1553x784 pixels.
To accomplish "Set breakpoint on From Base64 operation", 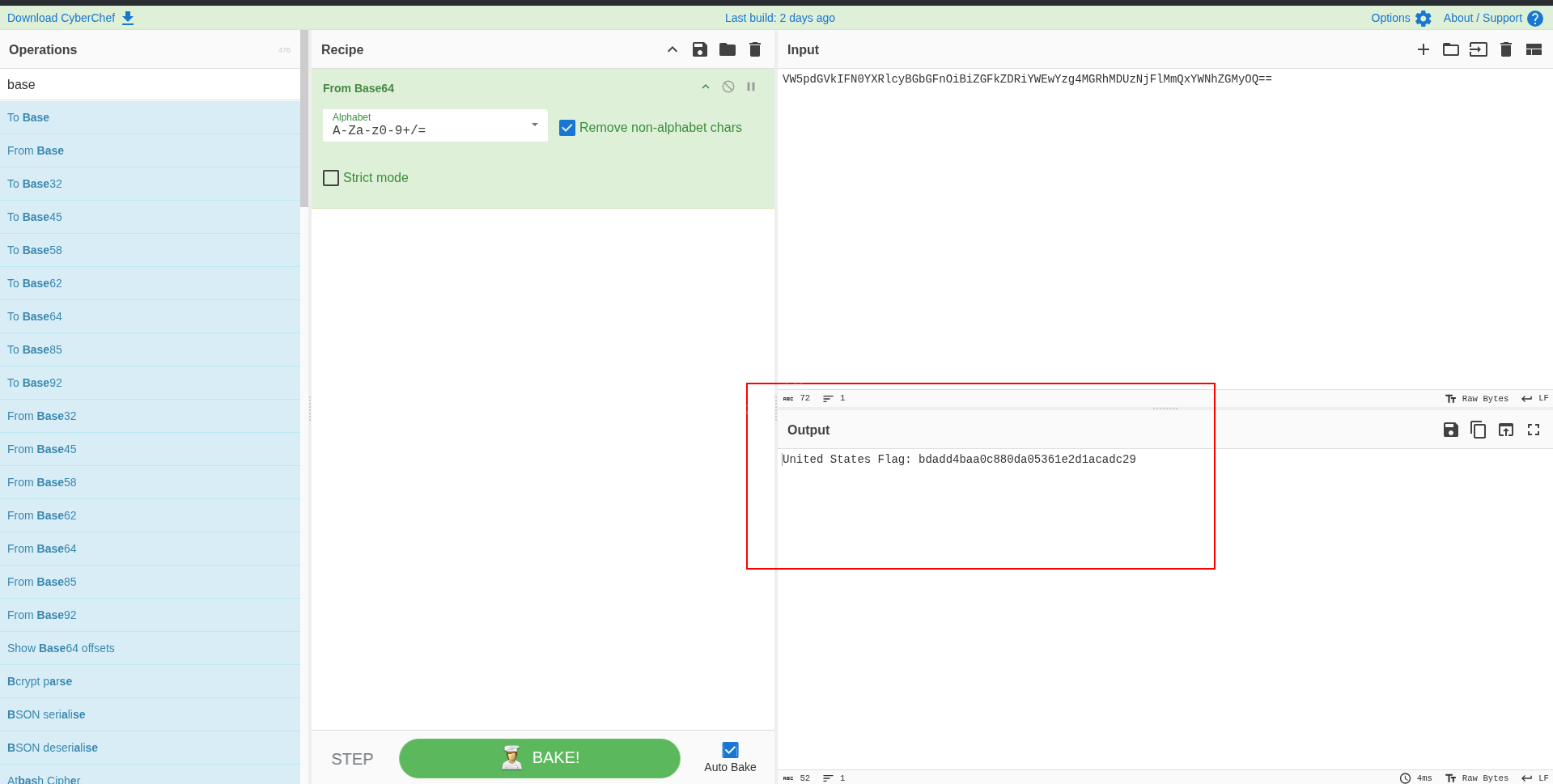I will pos(751,87).
